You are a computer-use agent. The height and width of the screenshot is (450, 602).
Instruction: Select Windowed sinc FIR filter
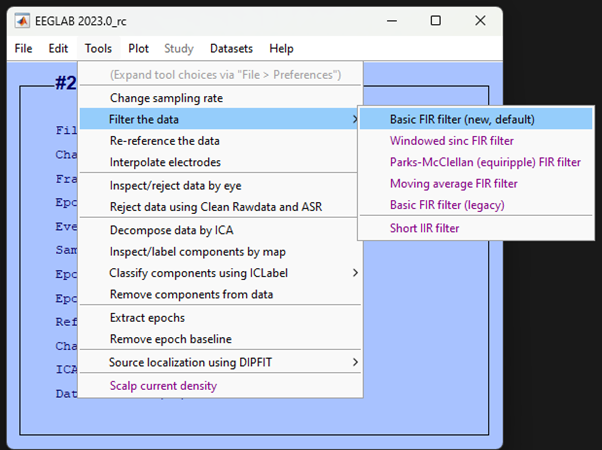click(451, 141)
